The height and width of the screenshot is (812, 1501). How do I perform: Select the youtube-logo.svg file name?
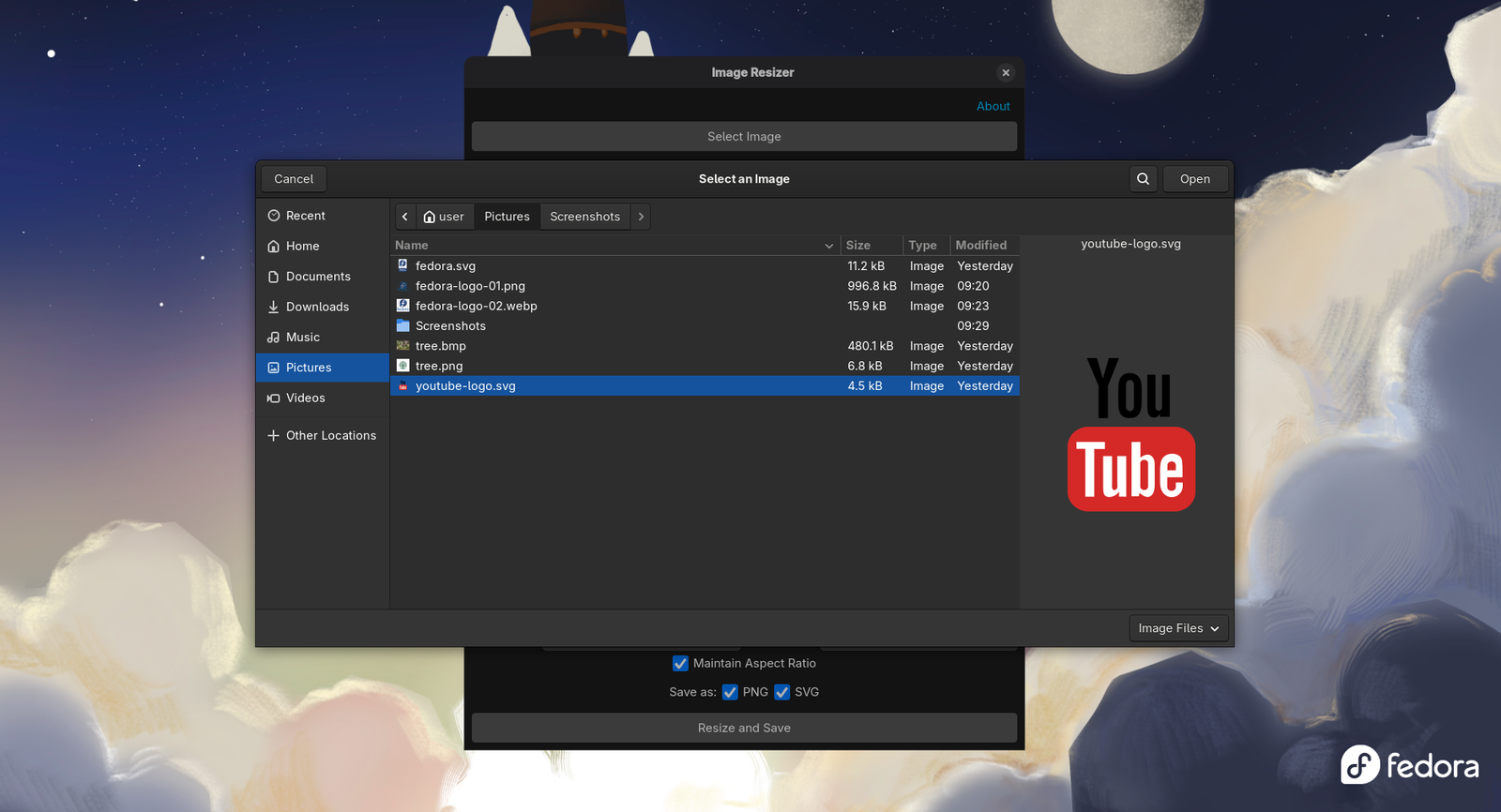click(x=465, y=385)
